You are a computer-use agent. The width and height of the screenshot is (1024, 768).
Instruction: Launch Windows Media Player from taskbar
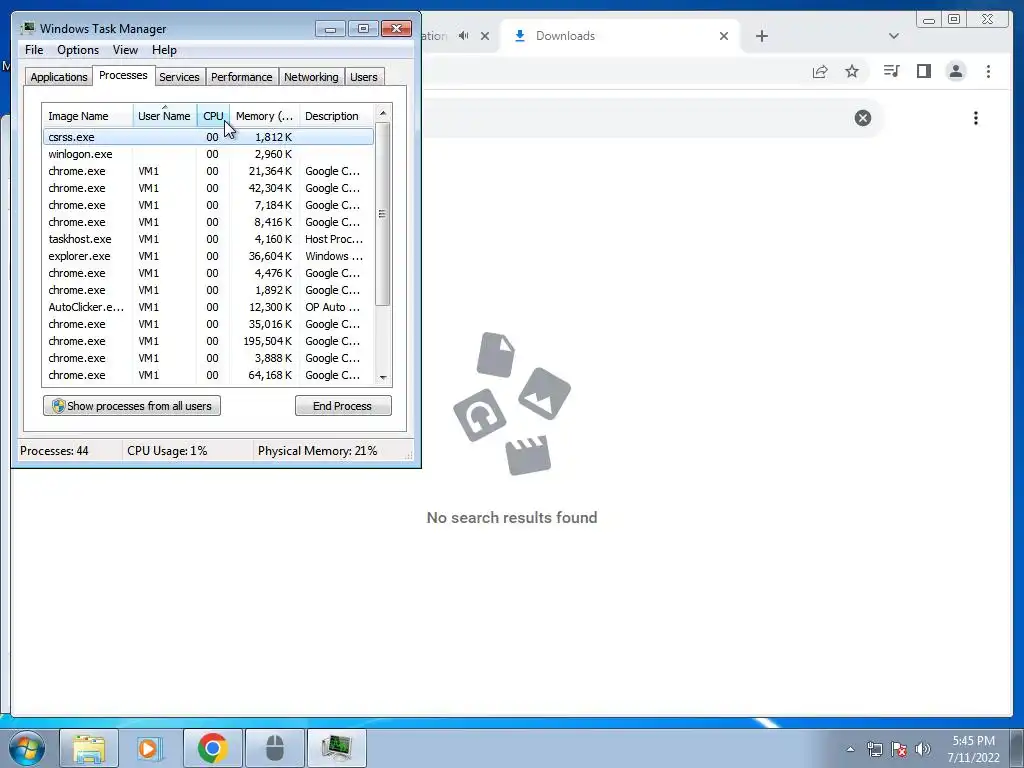coord(150,748)
